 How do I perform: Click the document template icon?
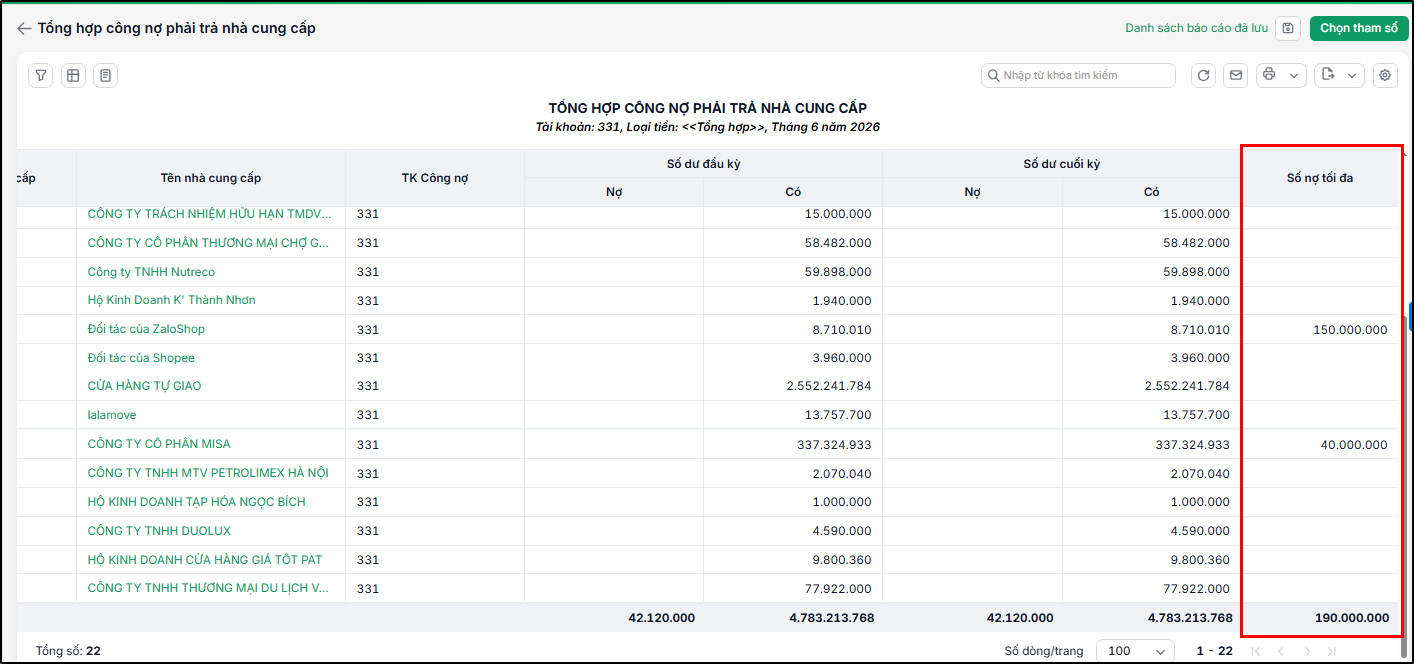pos(105,75)
